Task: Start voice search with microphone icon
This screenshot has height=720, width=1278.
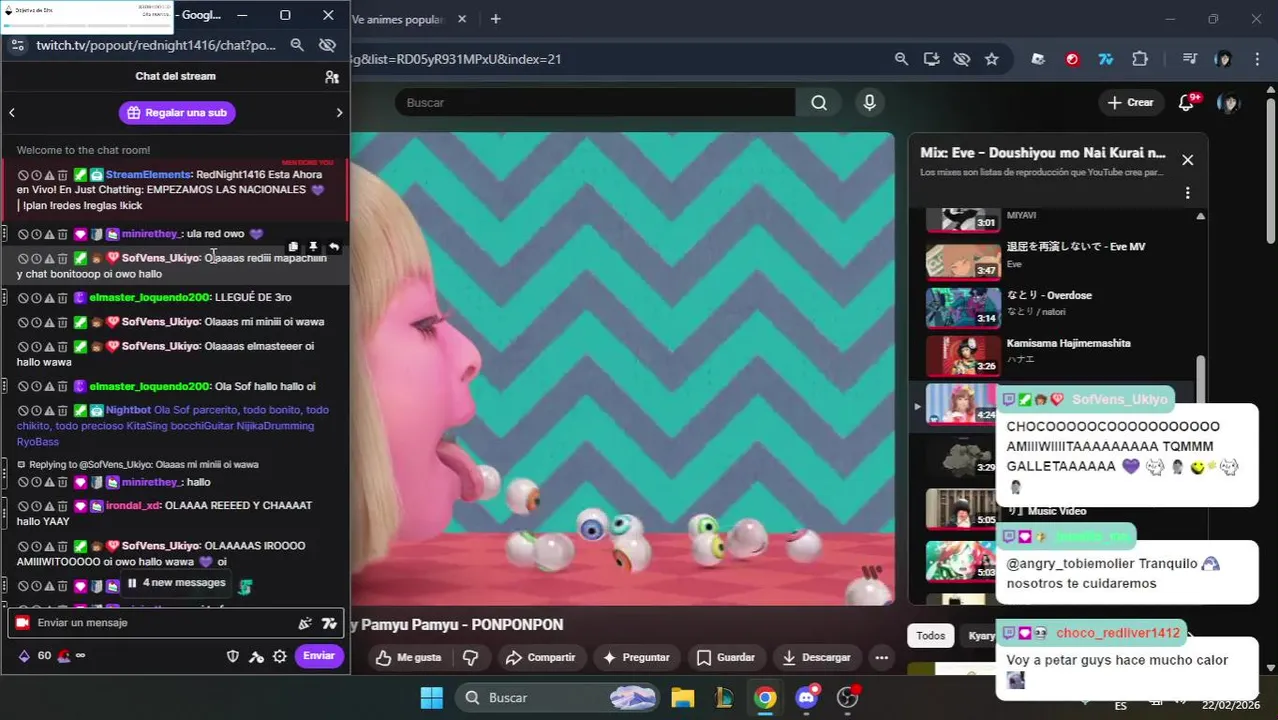Action: point(869,103)
